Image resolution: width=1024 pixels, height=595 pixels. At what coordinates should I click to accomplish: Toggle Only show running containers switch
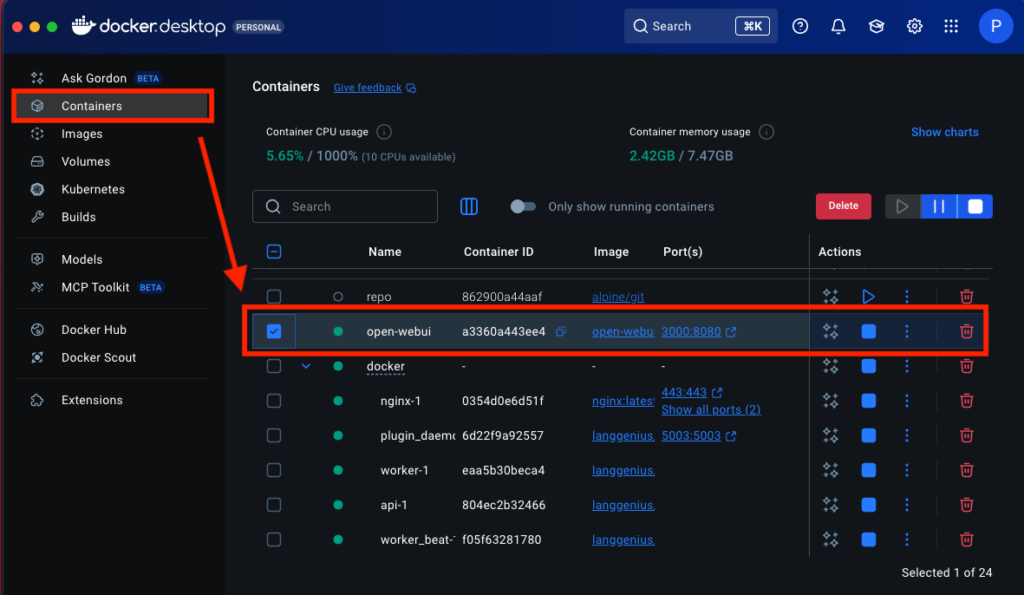pyautogui.click(x=523, y=207)
